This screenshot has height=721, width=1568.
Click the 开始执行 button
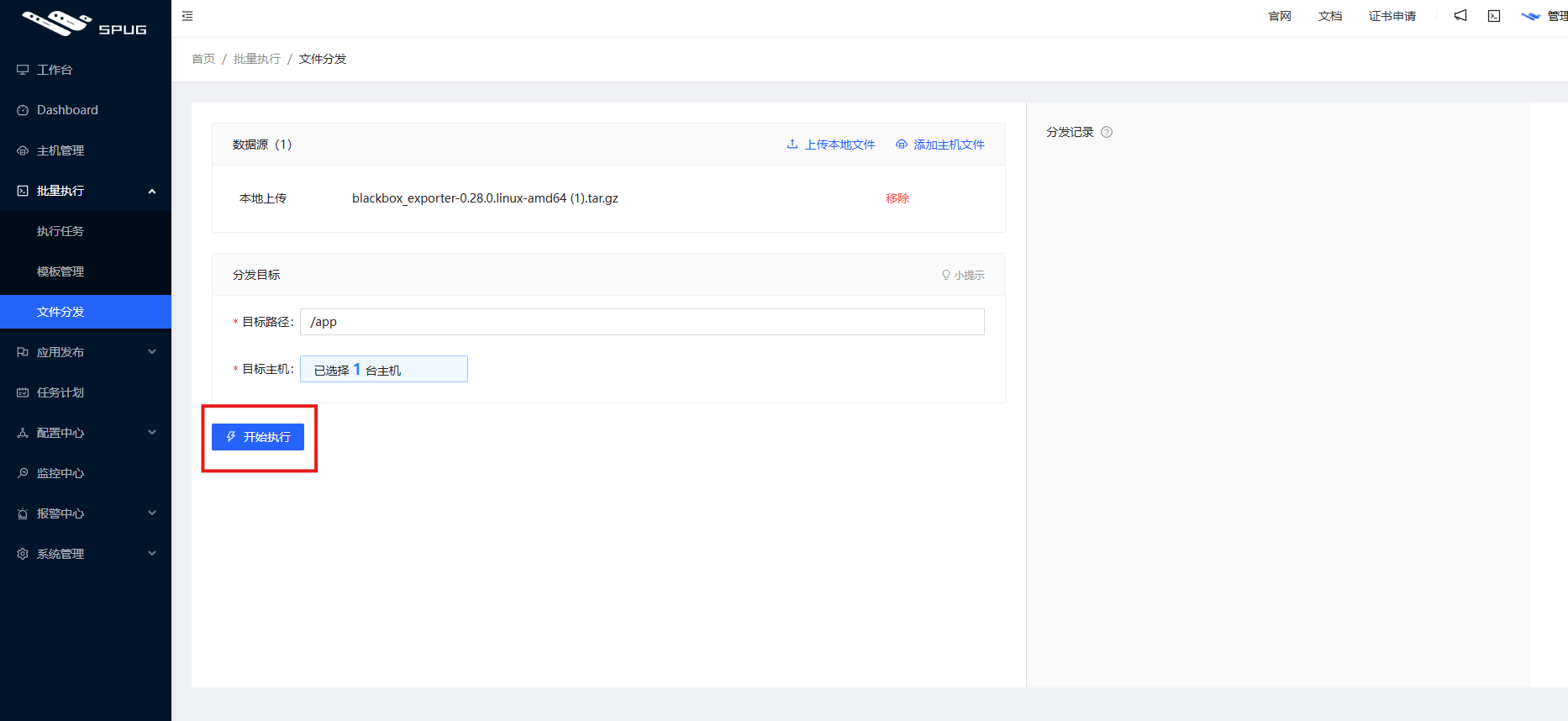258,437
